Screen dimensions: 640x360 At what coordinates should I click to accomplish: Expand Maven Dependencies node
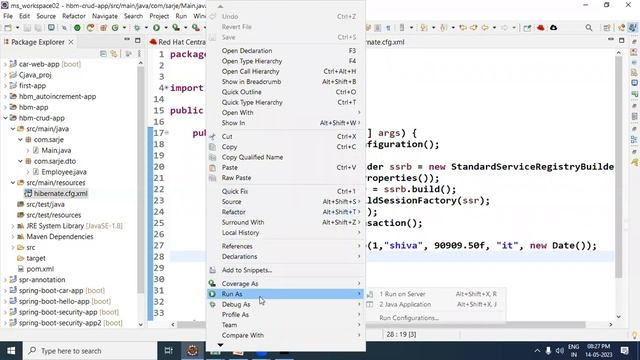(x=13, y=236)
